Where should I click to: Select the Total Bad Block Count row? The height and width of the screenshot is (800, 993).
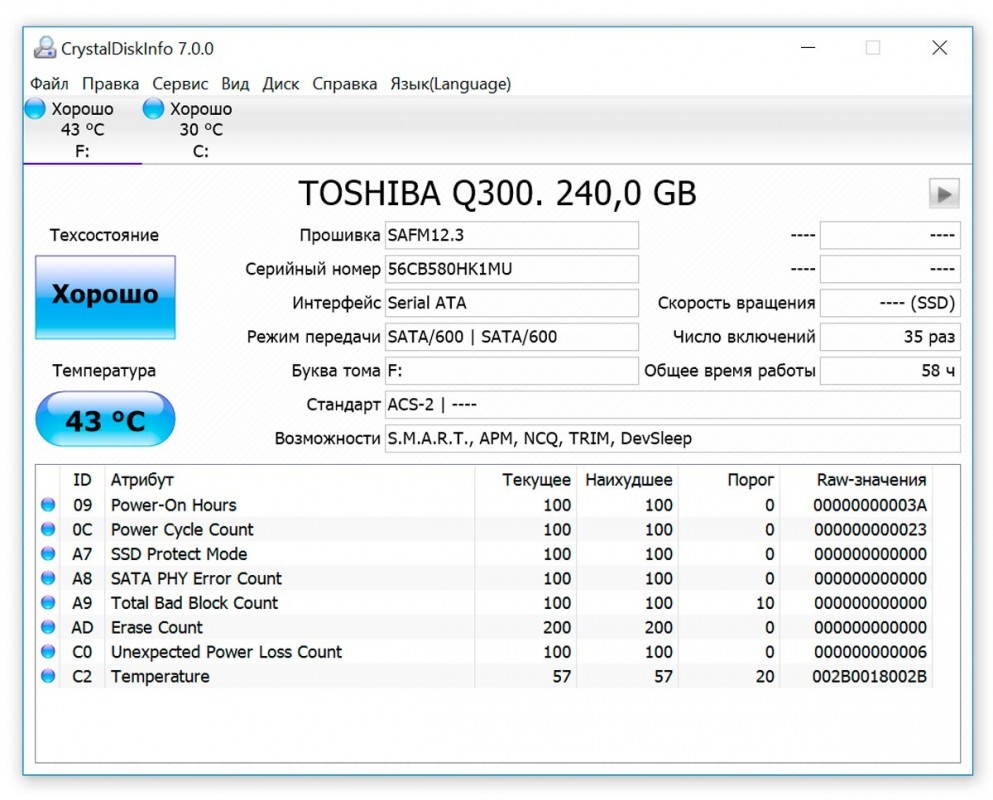tap(486, 603)
